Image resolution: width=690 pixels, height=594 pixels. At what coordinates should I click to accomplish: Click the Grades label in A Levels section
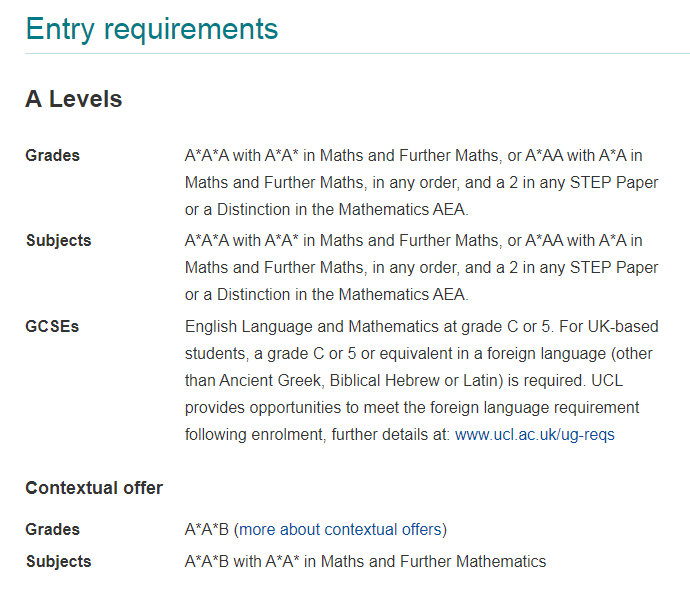tap(53, 155)
